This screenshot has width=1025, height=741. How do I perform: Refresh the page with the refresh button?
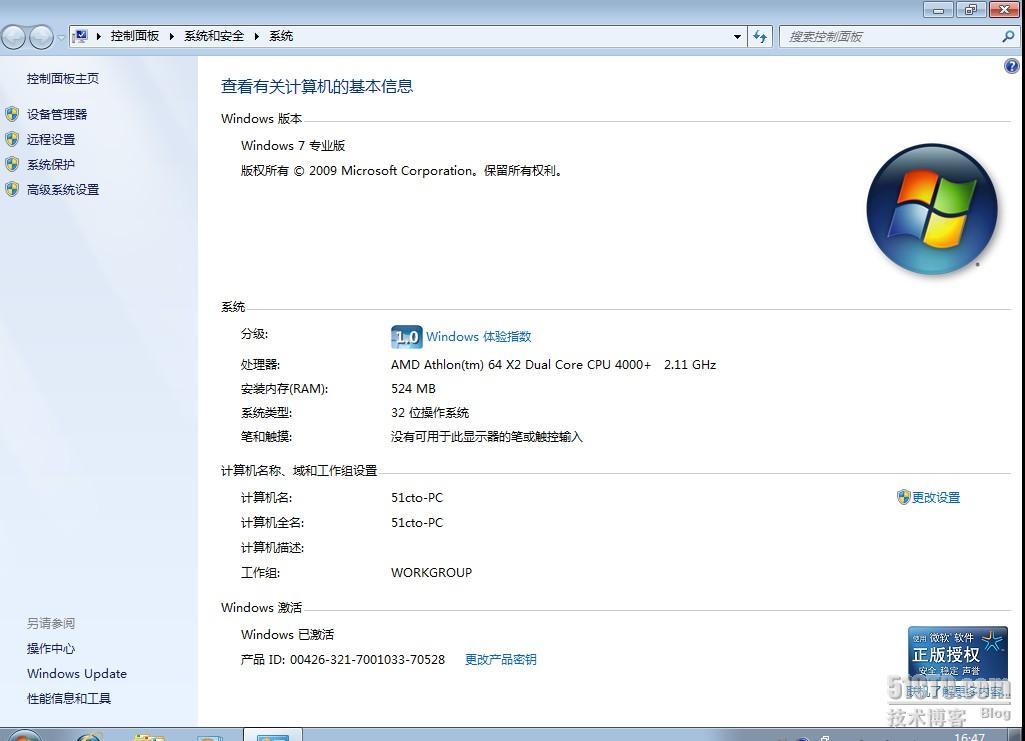pos(760,37)
